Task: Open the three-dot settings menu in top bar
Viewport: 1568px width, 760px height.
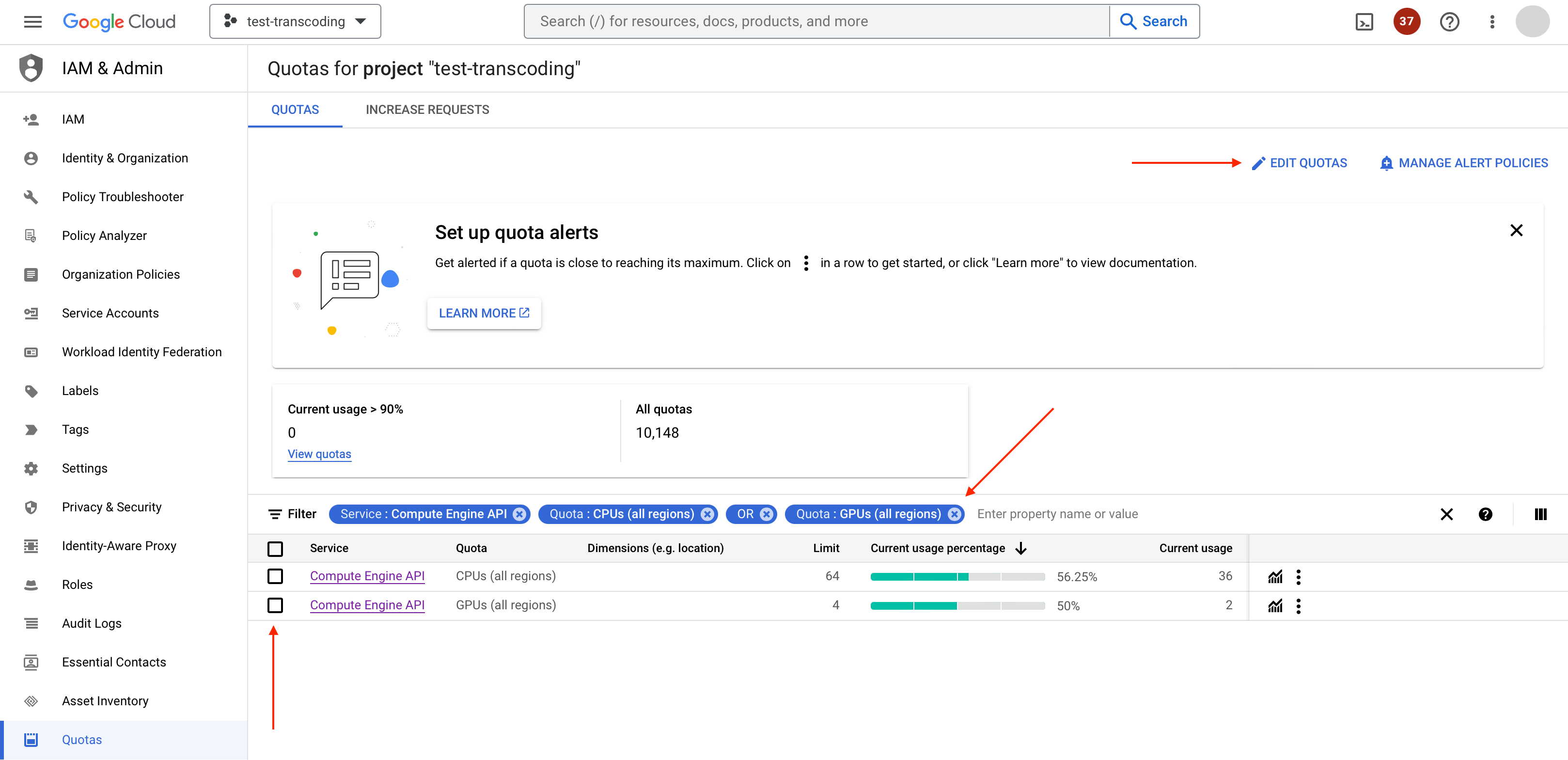Action: point(1492,22)
